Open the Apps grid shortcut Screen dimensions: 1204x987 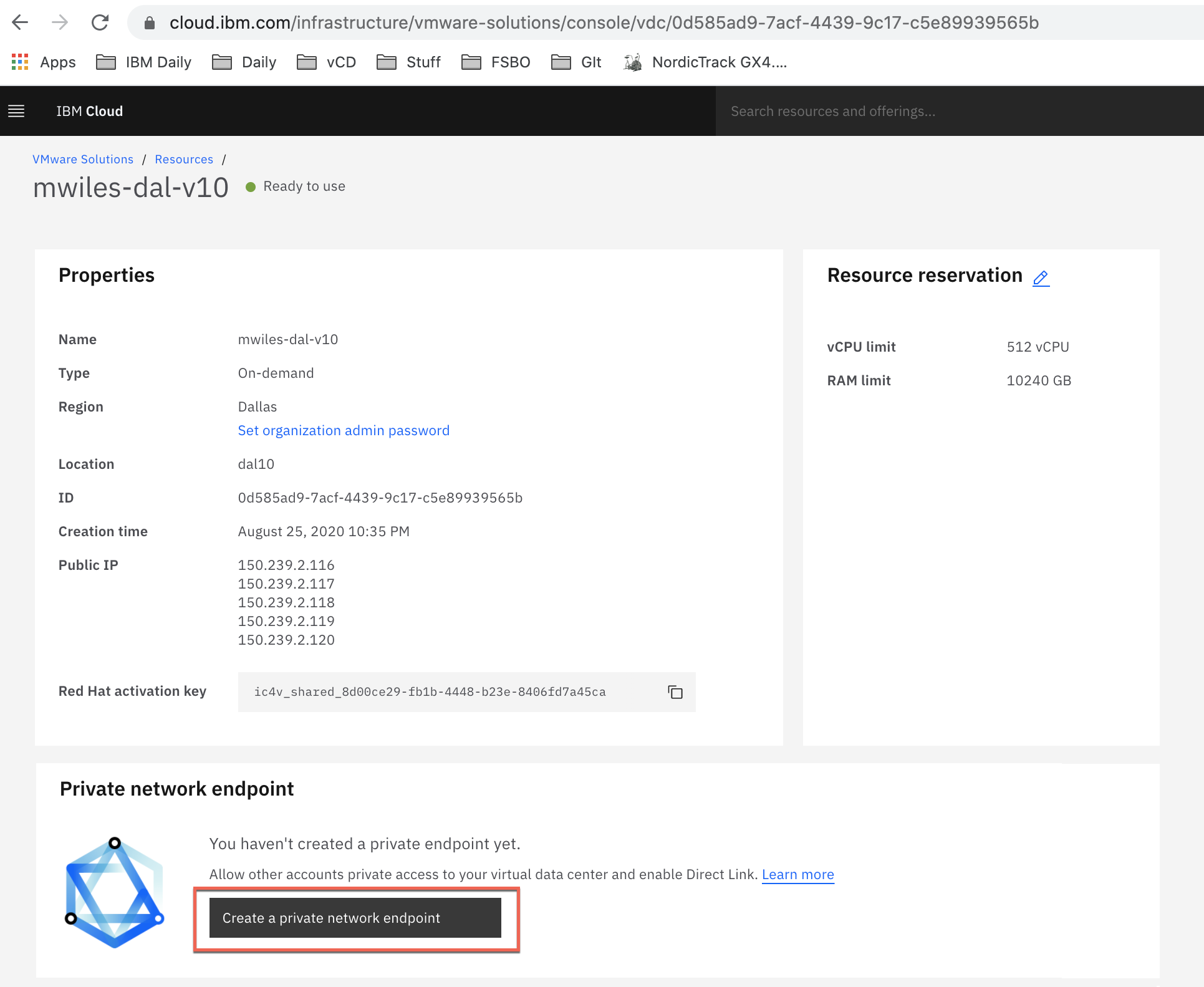(x=44, y=62)
